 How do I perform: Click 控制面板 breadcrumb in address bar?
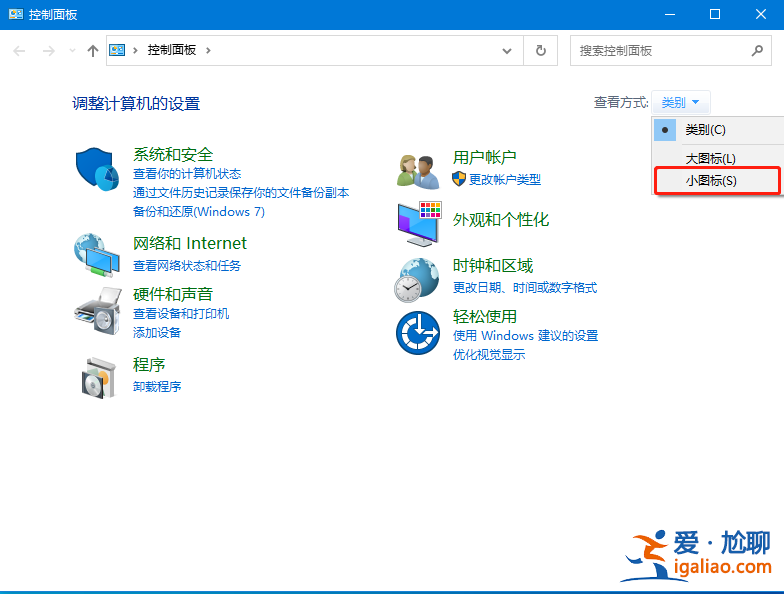pos(172,50)
